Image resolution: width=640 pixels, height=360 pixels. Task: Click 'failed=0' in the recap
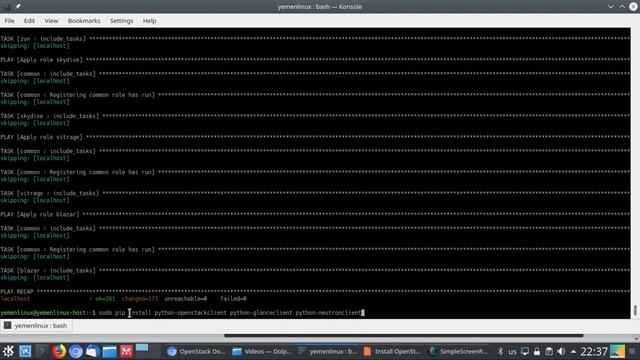(x=233, y=299)
